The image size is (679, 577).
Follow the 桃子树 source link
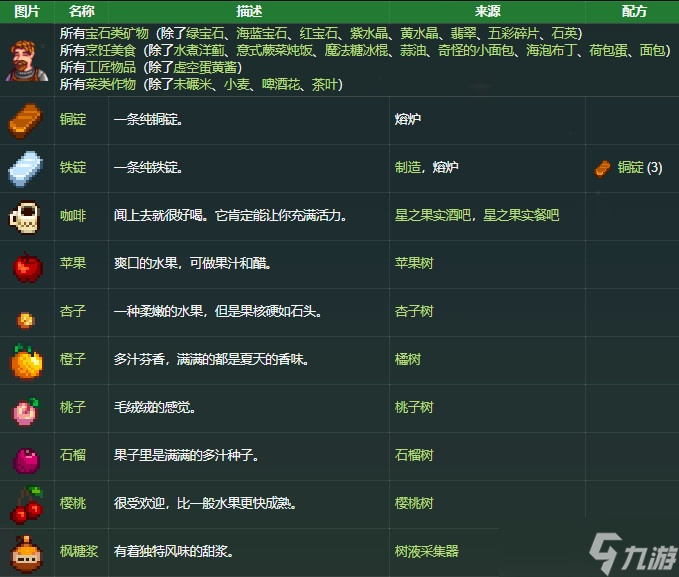coord(414,407)
